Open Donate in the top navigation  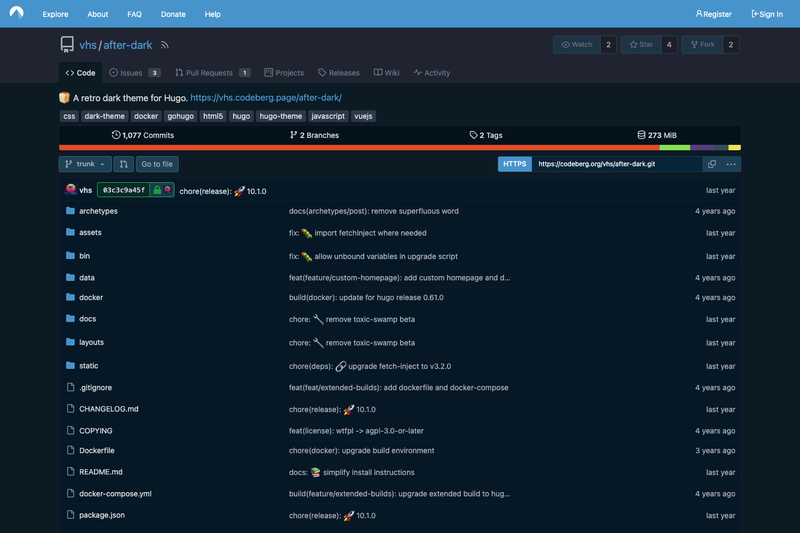173,14
